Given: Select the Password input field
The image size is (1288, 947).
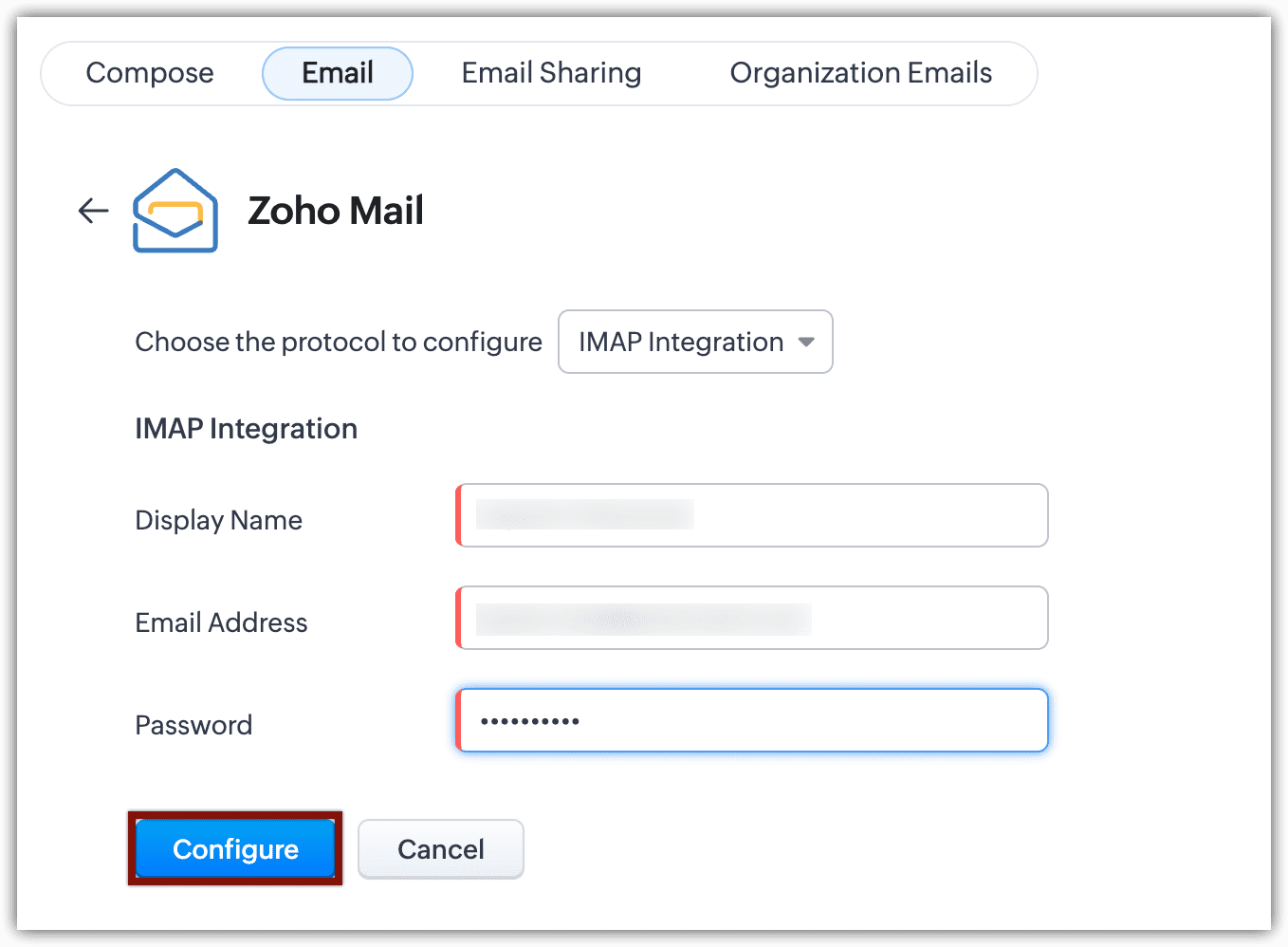Looking at the screenshot, I should coord(752,720).
